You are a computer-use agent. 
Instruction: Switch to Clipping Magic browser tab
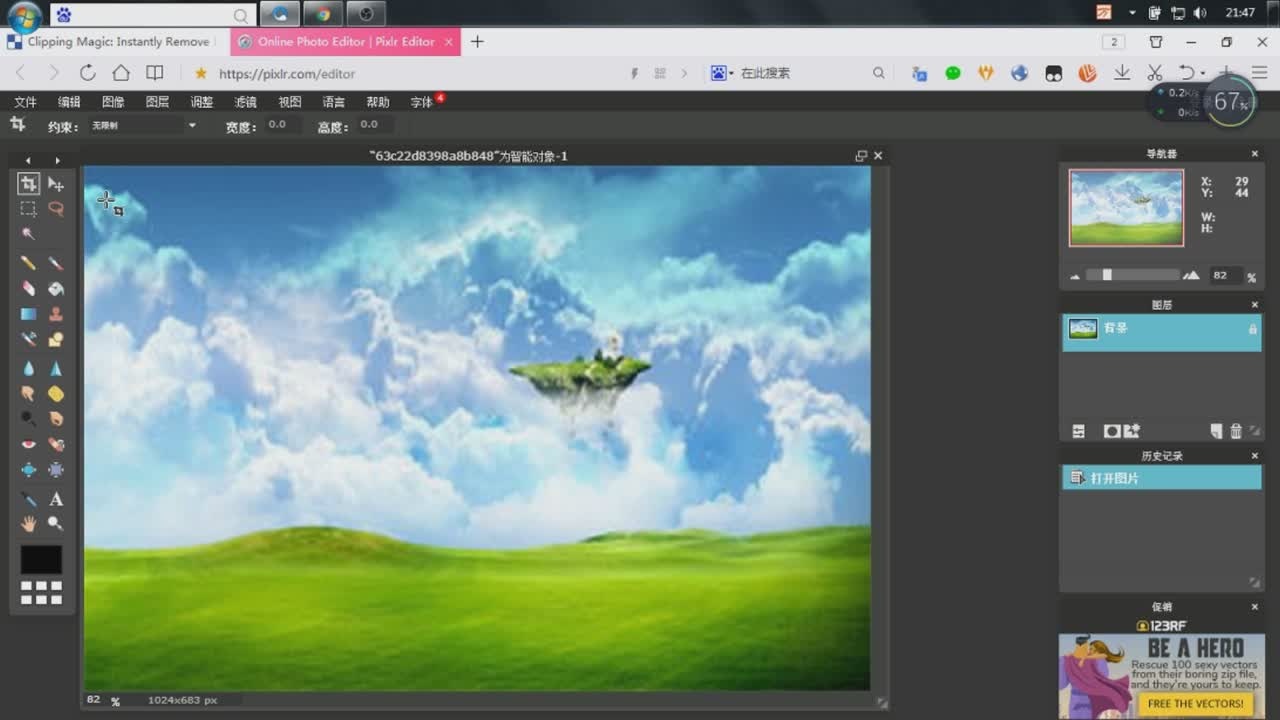[110, 42]
